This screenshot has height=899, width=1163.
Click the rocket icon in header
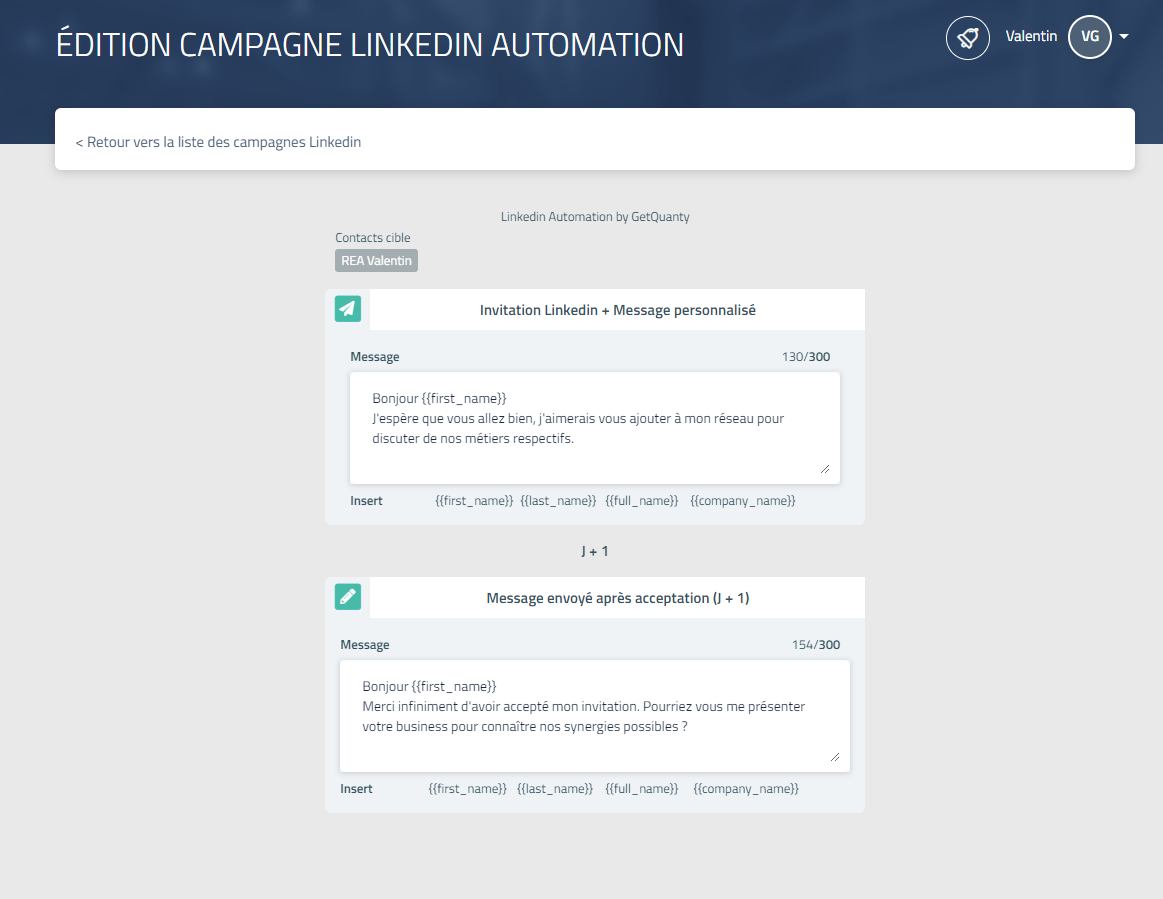[967, 38]
